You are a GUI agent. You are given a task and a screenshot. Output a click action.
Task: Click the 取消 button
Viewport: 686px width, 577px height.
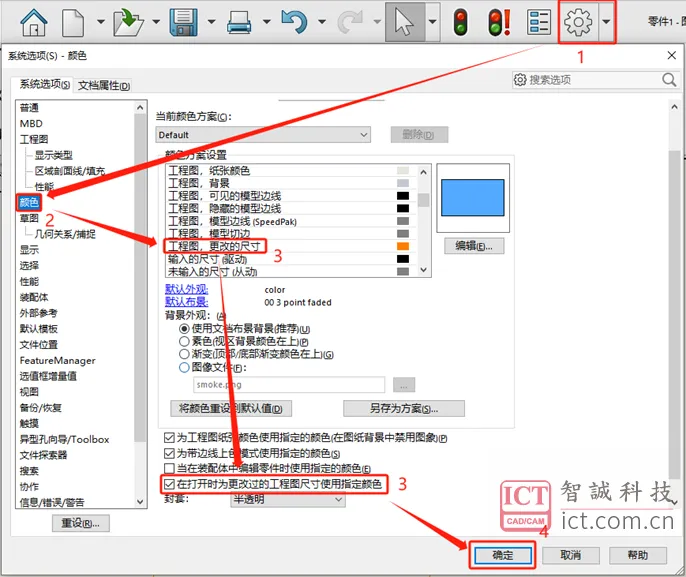coord(570,556)
